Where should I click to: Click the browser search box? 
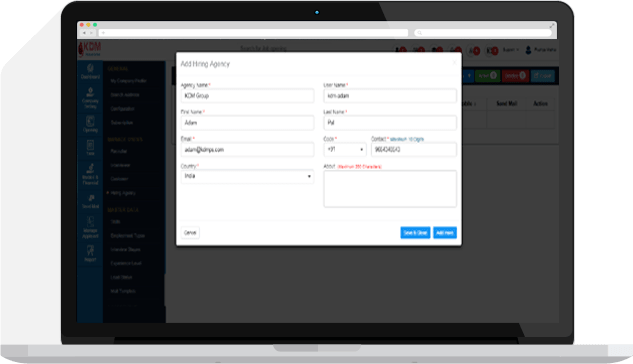(483, 33)
